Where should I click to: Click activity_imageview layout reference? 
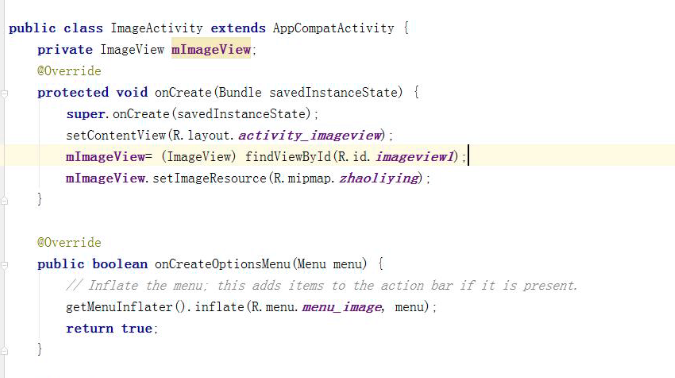pos(310,136)
